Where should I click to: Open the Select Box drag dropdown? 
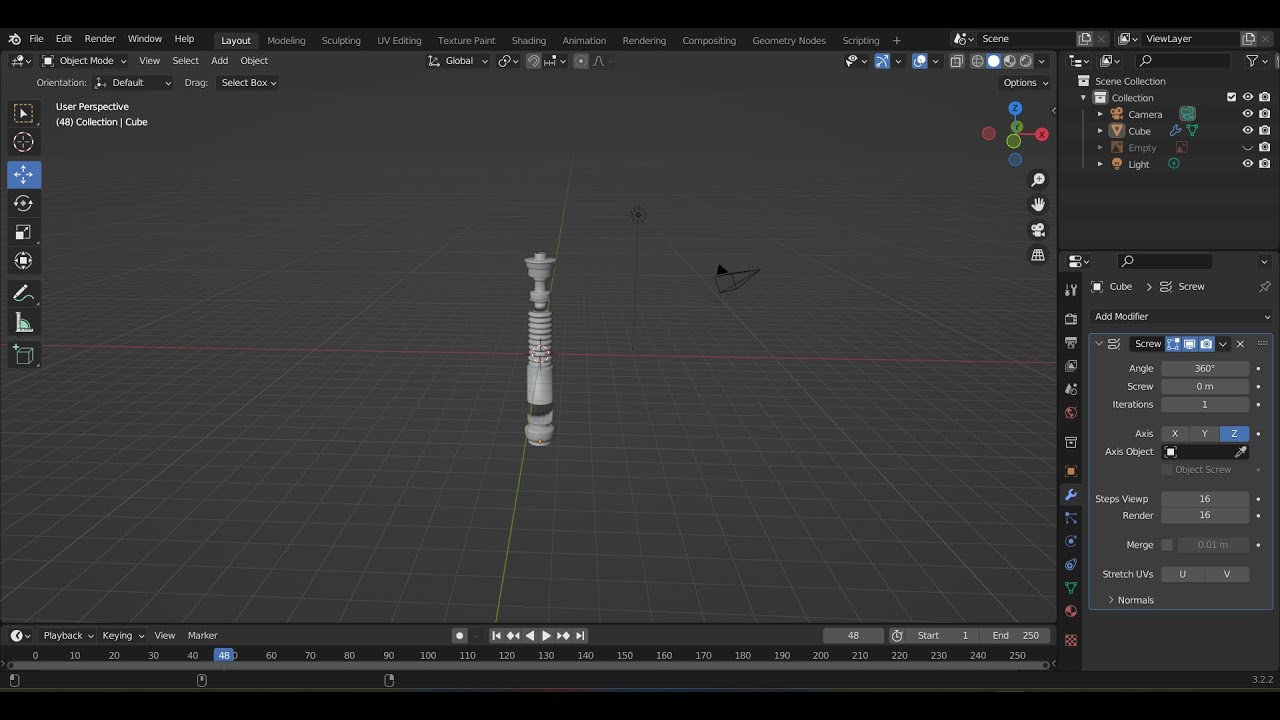coord(248,83)
